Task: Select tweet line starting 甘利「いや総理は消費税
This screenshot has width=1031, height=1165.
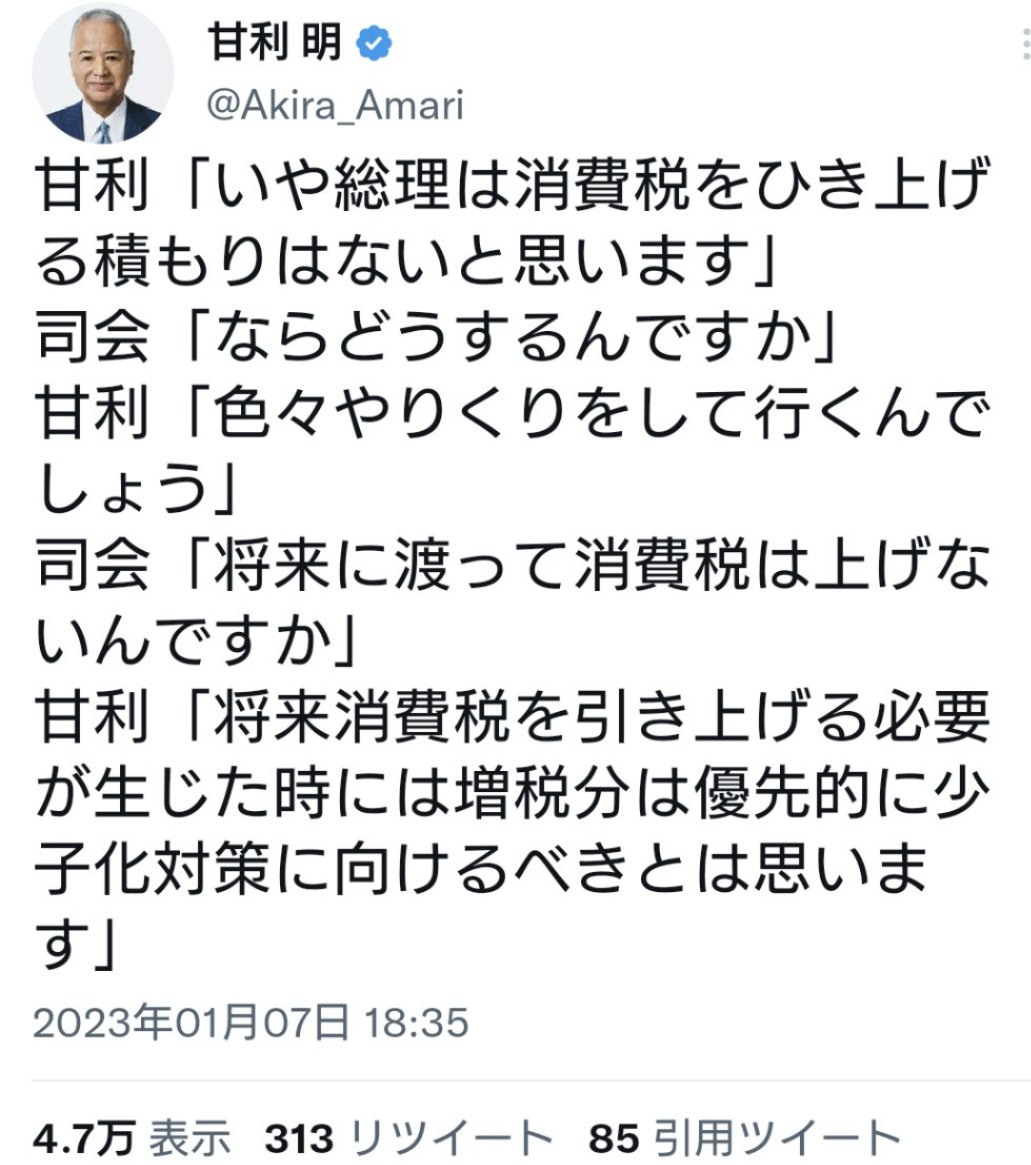Action: (x=513, y=184)
